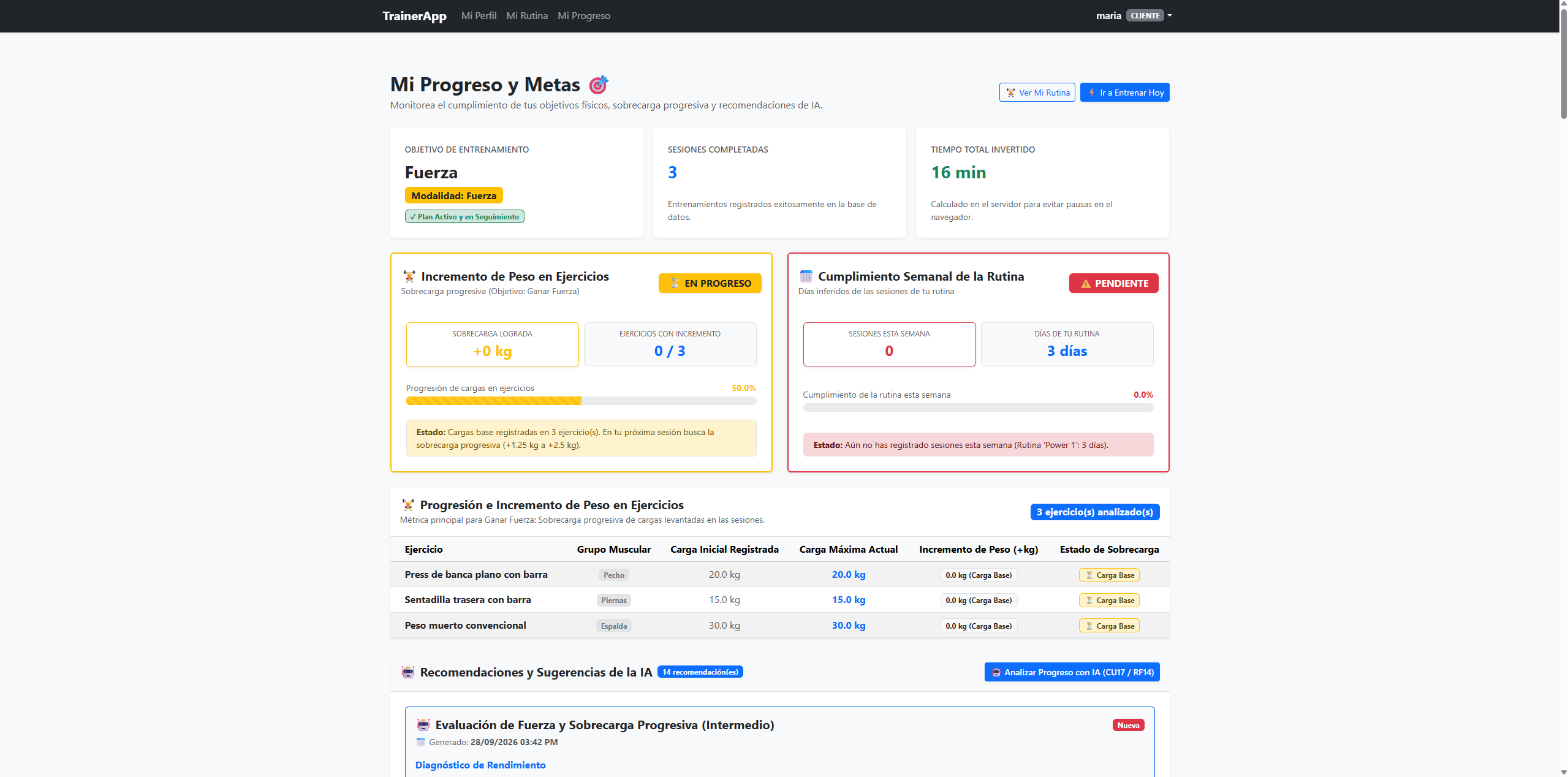The width and height of the screenshot is (1568, 777).
Task: Click the 14 recomendación(es) badge
Action: tap(700, 672)
